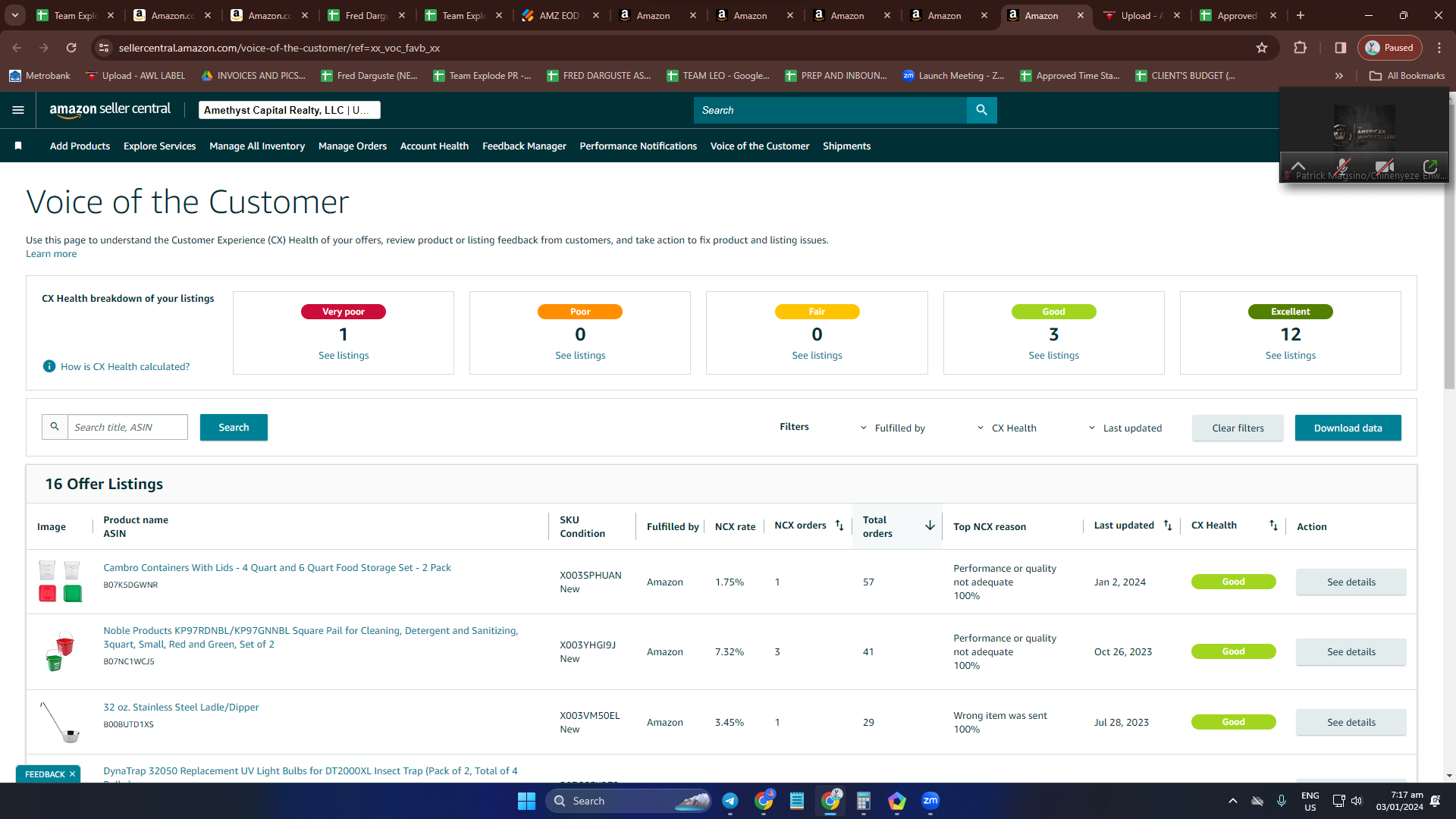Go to Shipments
Viewport: 1456px width, 819px height.
tap(846, 146)
